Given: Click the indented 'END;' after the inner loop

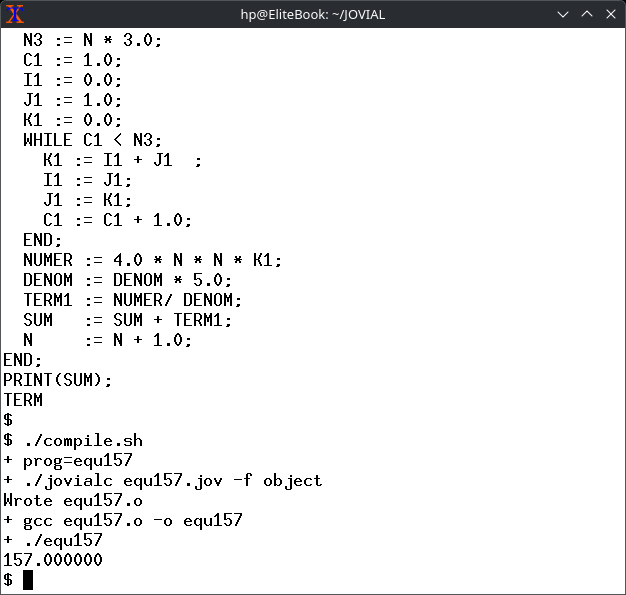Looking at the screenshot, I should click(x=42, y=240).
